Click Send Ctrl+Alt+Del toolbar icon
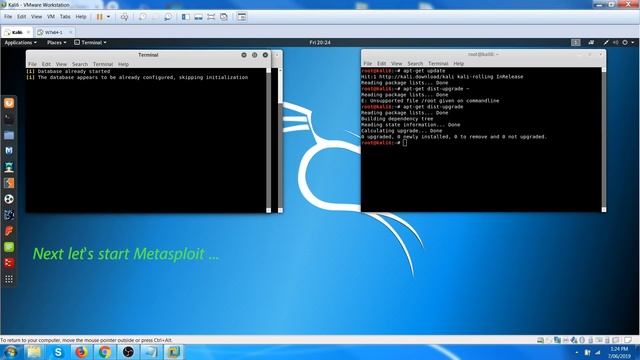The width and height of the screenshot is (640, 360). (x=124, y=17)
